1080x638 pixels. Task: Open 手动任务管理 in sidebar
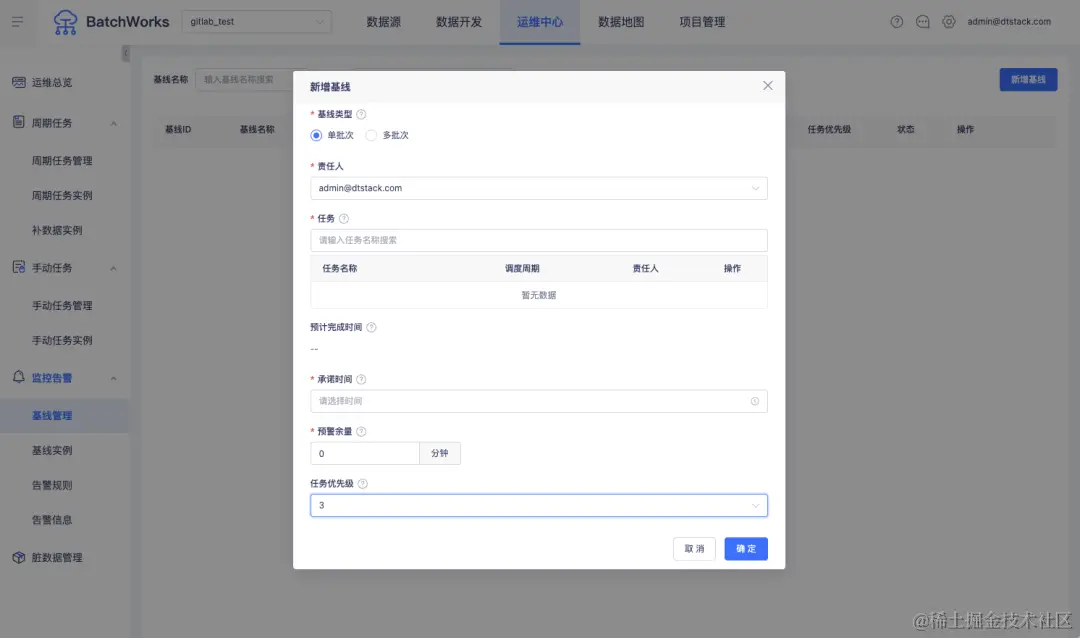click(x=62, y=305)
